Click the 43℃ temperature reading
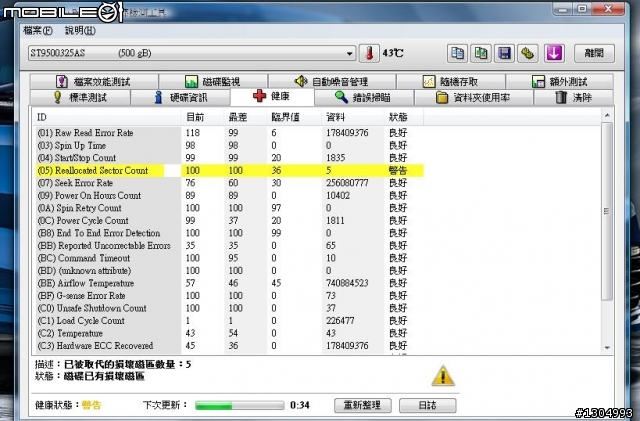This screenshot has height=421, width=640. click(393, 53)
